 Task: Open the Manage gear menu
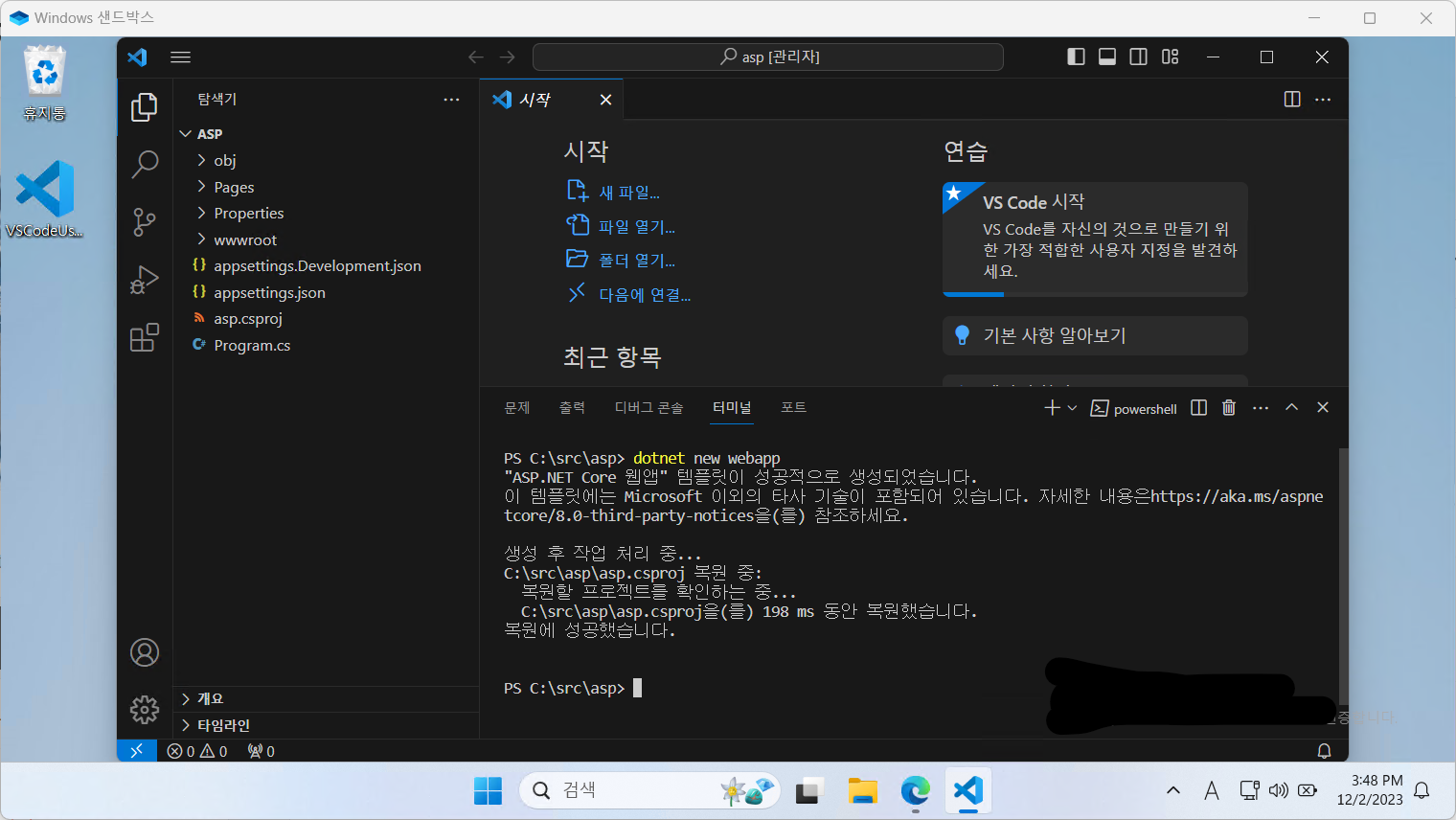[x=145, y=710]
